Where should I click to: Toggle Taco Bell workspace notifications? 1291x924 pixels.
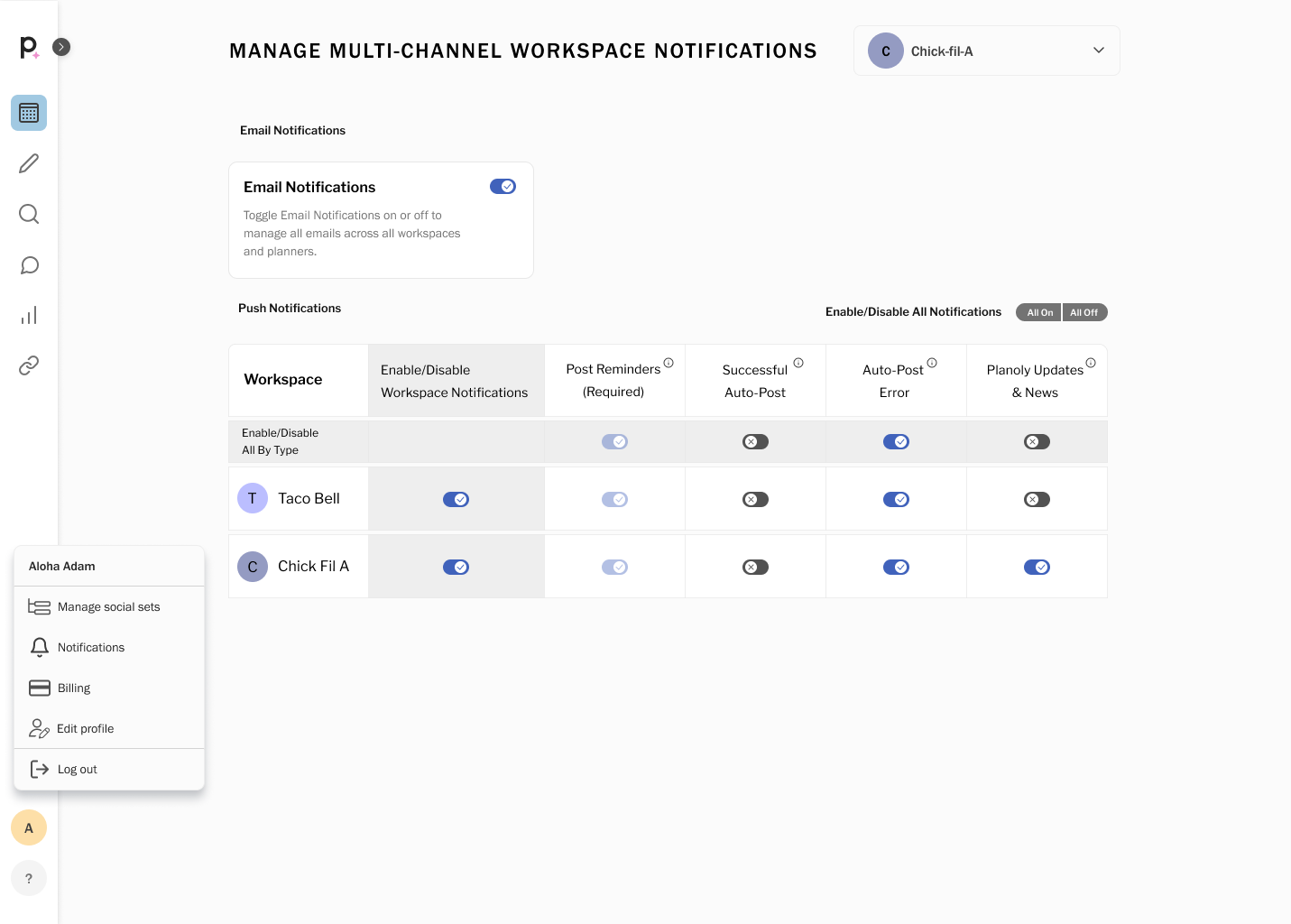click(456, 499)
